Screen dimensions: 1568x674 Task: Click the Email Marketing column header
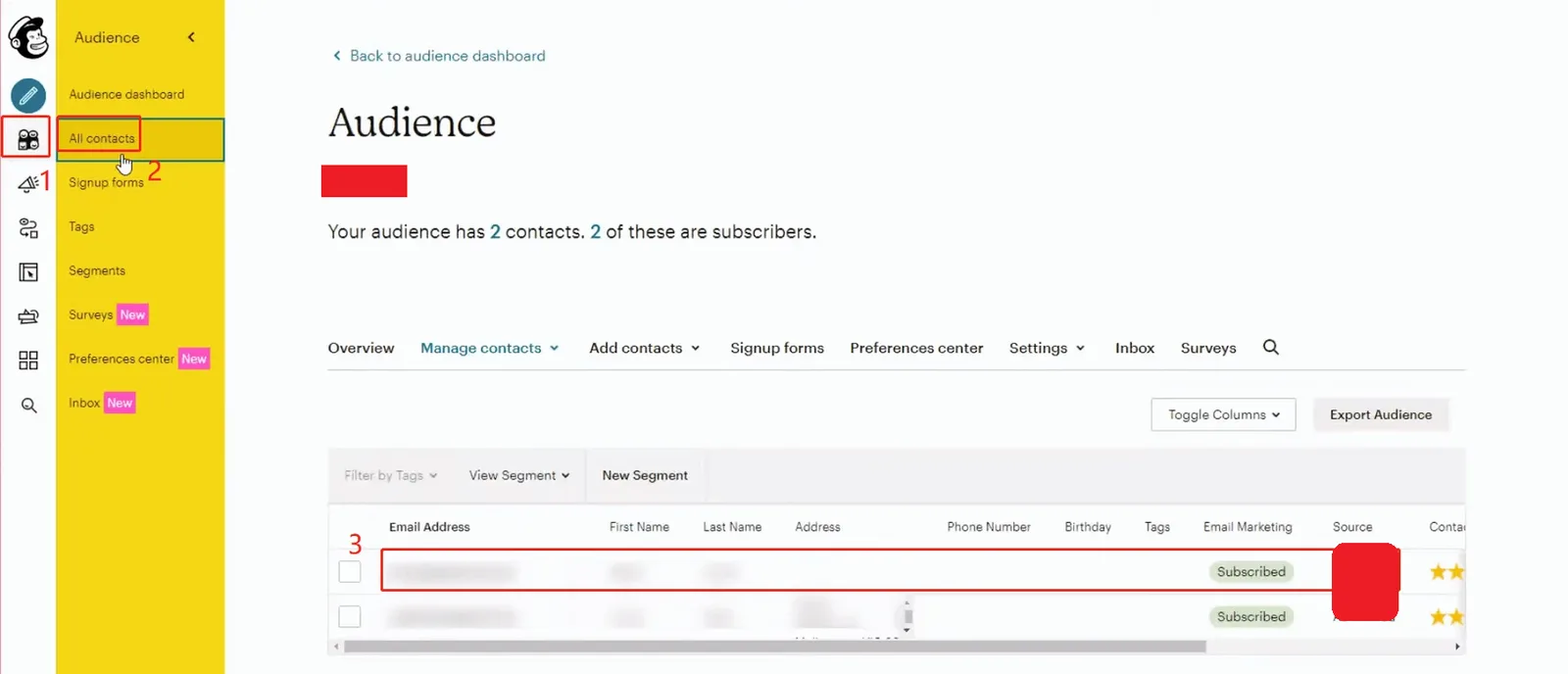1248,527
